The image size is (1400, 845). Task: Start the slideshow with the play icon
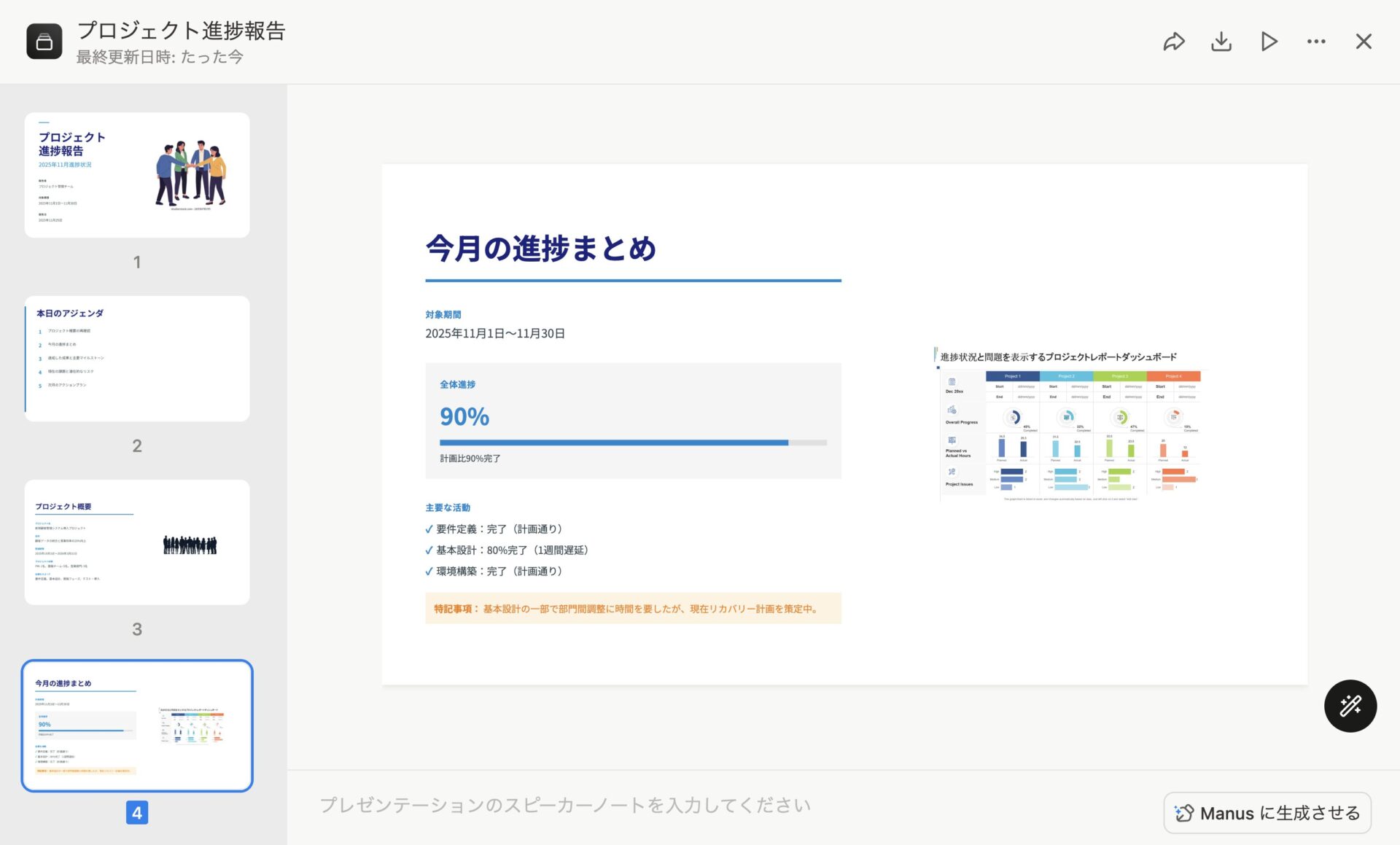[x=1268, y=42]
